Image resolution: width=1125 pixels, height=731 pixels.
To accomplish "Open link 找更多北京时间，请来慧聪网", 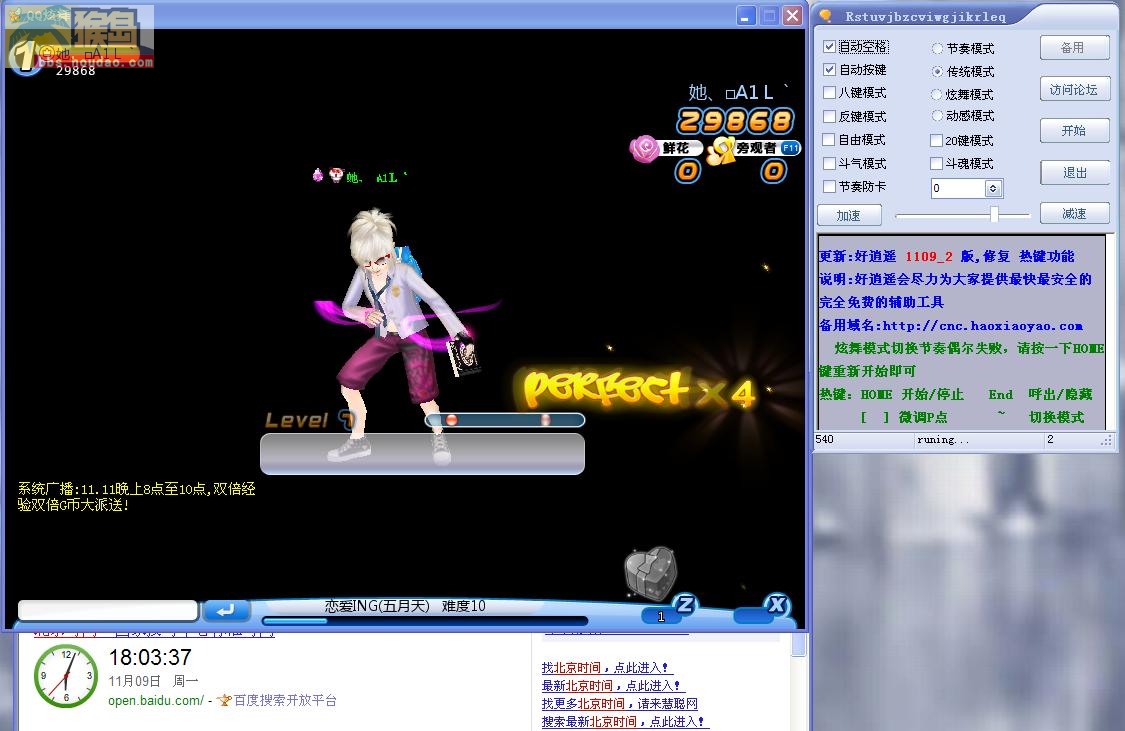I will 620,704.
